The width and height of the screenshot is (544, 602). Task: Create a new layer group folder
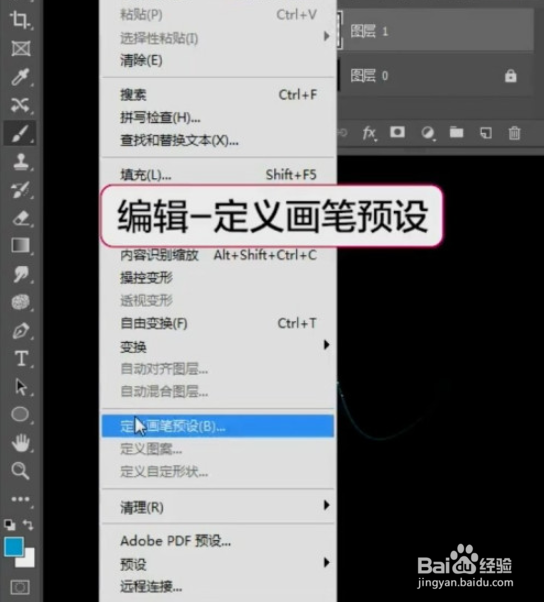click(456, 132)
